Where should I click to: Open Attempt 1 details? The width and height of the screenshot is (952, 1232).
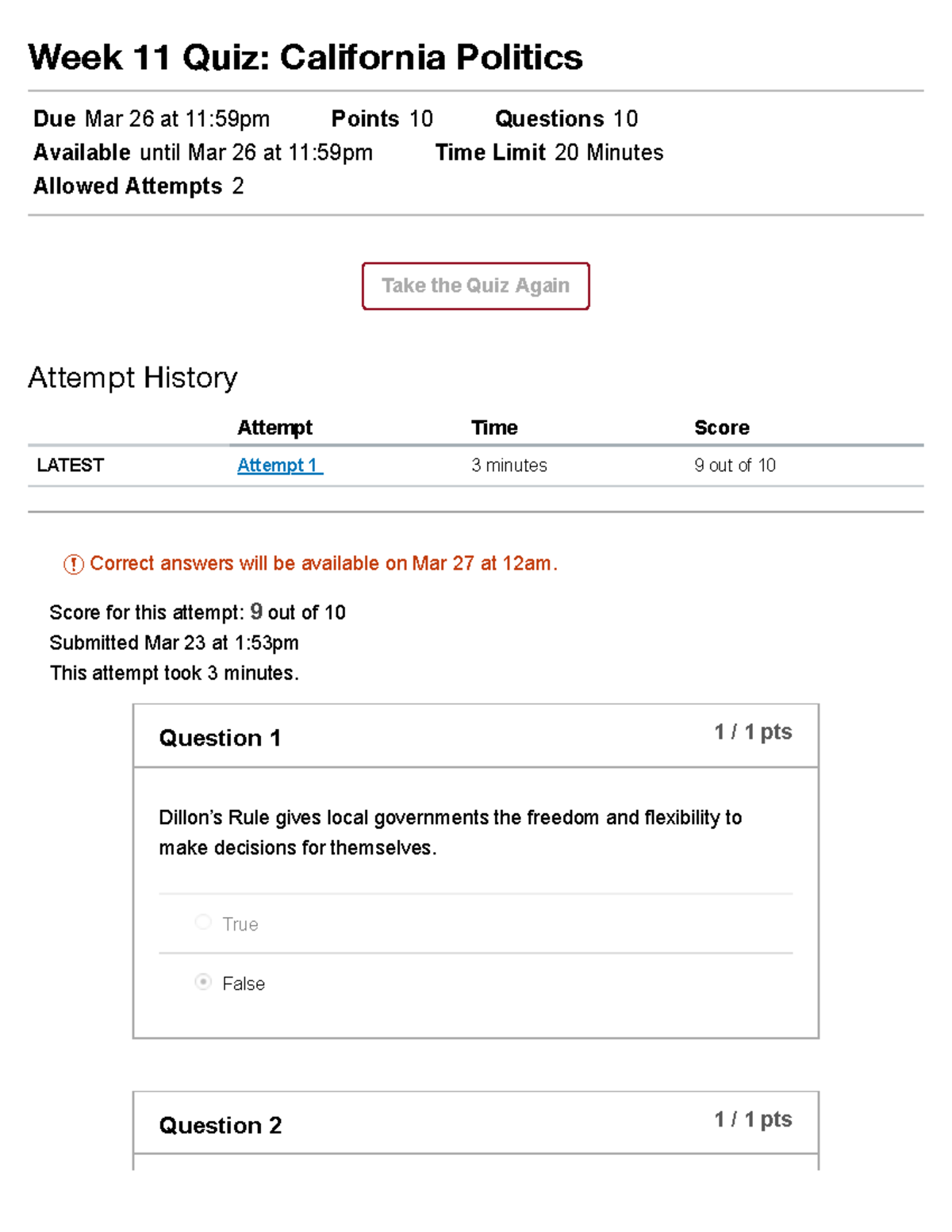(276, 465)
